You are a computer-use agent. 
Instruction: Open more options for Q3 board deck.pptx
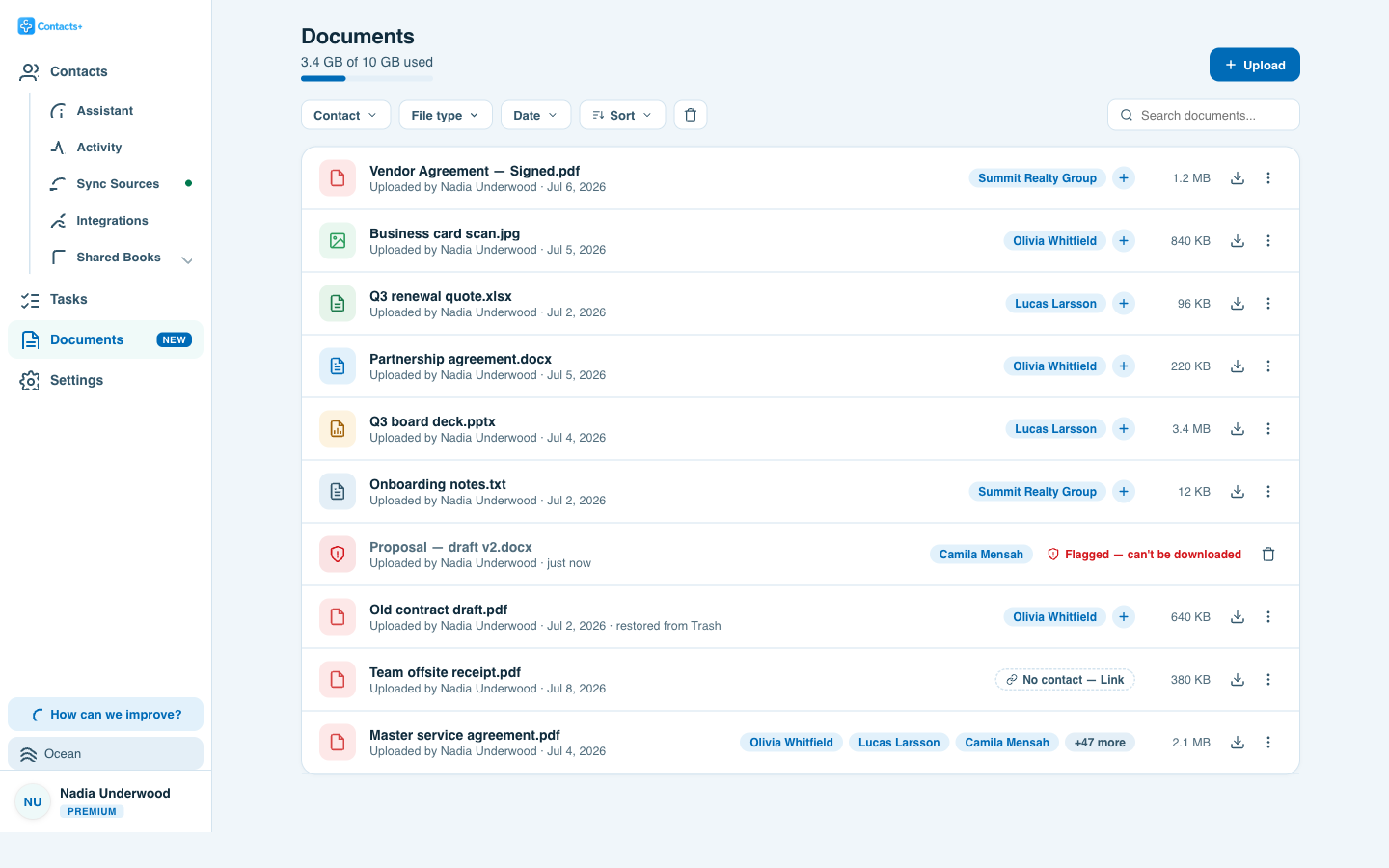coord(1268,429)
